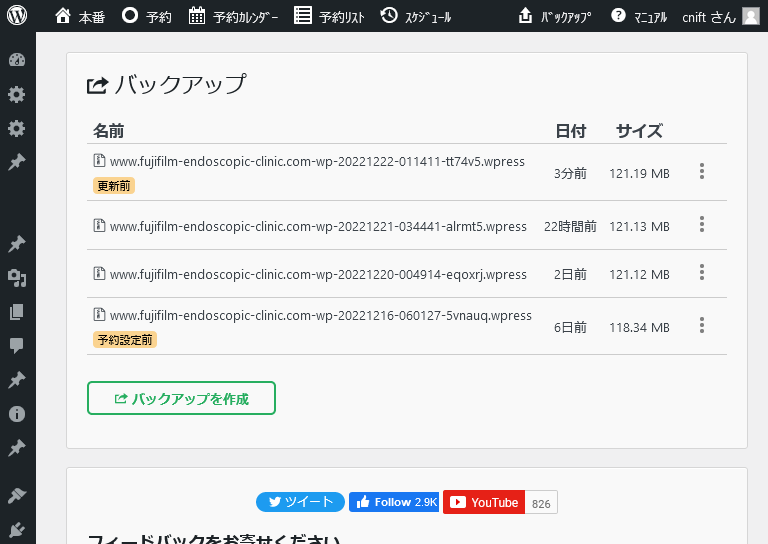
Task: Open the cnift さん user account menu
Action: tap(720, 16)
